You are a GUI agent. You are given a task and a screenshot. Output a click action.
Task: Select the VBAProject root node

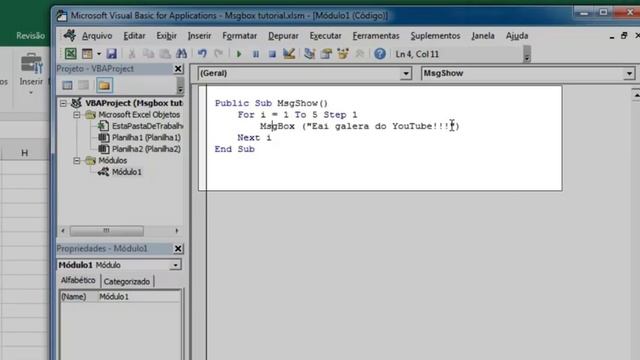tap(134, 103)
